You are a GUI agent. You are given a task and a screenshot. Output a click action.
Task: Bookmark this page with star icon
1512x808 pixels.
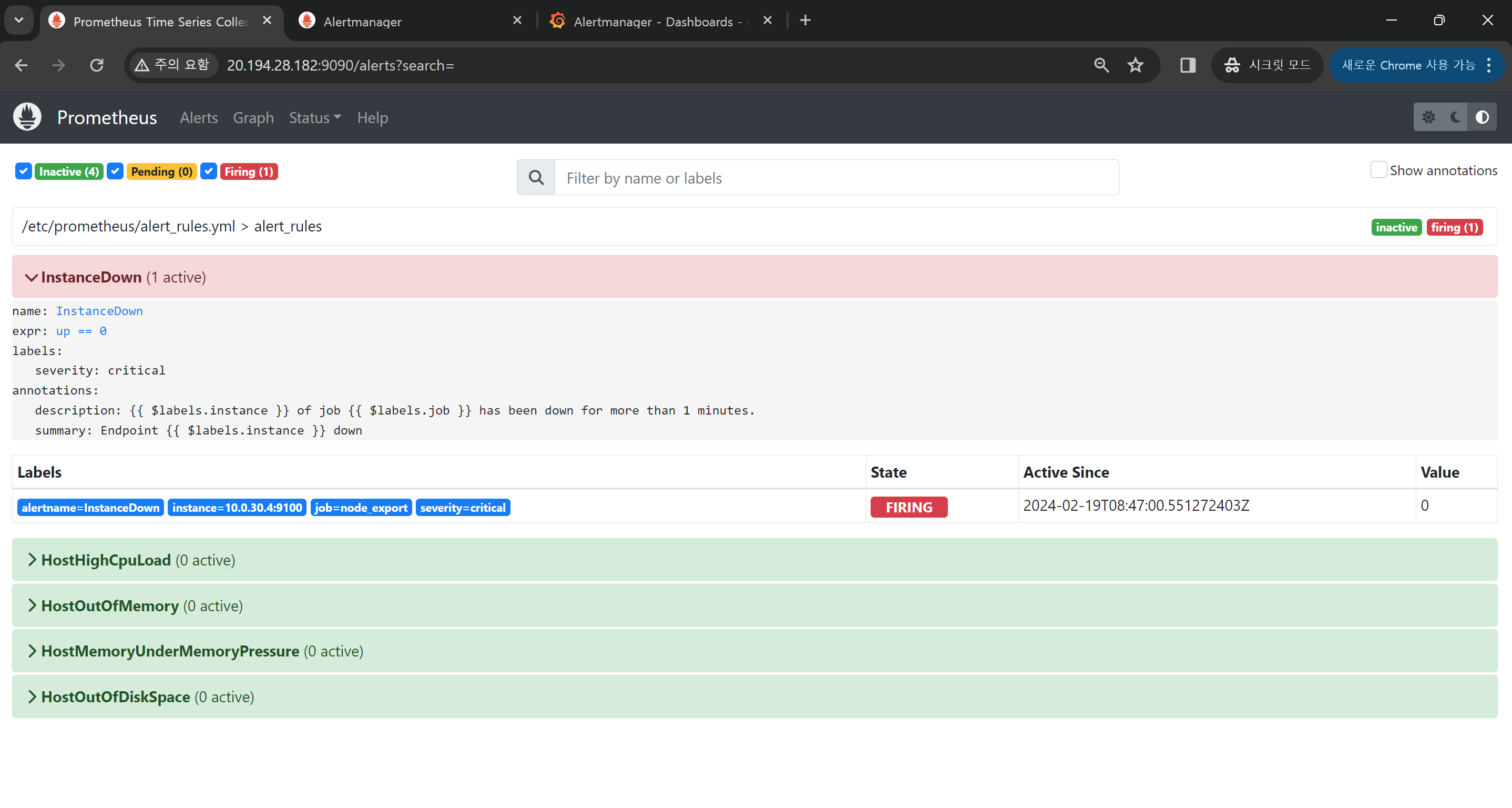(1136, 65)
